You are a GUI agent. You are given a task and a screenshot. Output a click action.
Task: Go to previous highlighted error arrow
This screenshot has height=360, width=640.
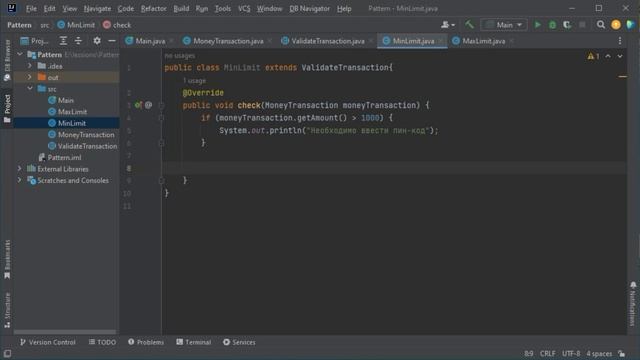click(x=608, y=56)
